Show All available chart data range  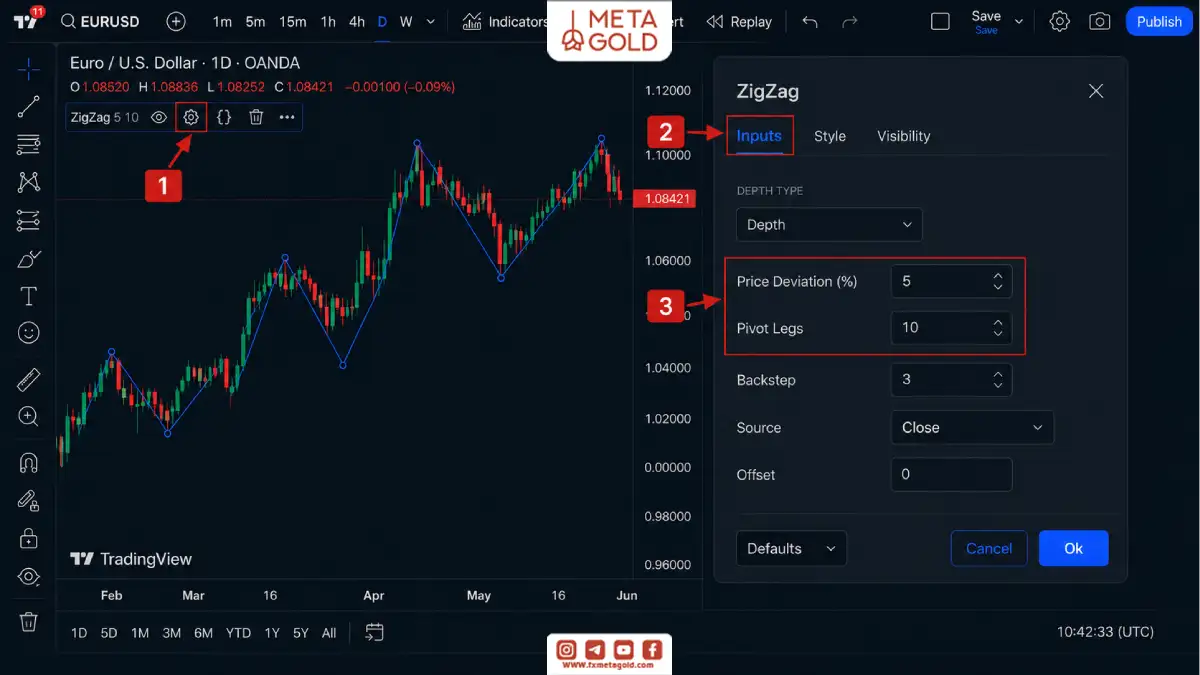tap(329, 632)
